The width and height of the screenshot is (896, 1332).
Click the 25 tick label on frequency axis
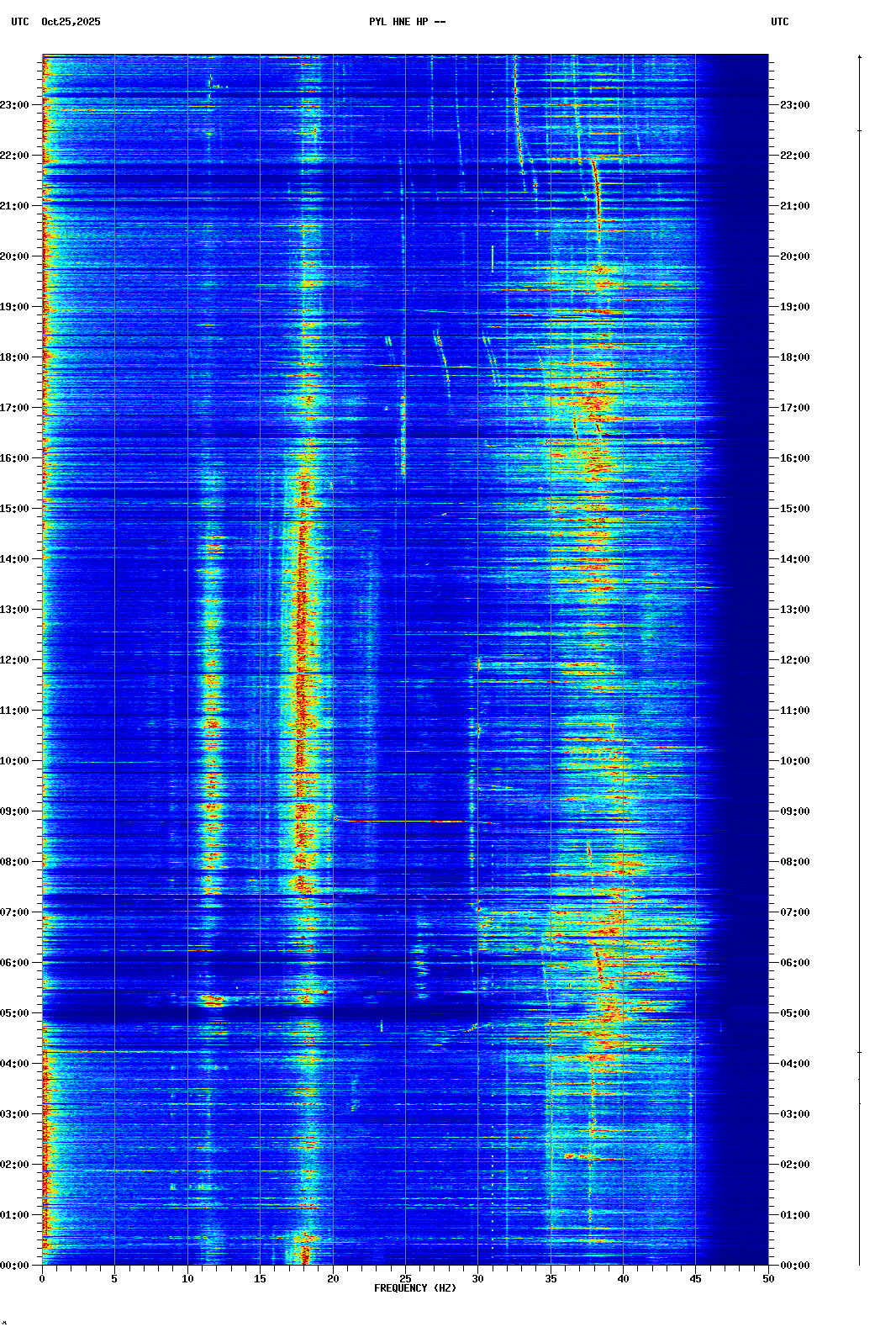405,1279
